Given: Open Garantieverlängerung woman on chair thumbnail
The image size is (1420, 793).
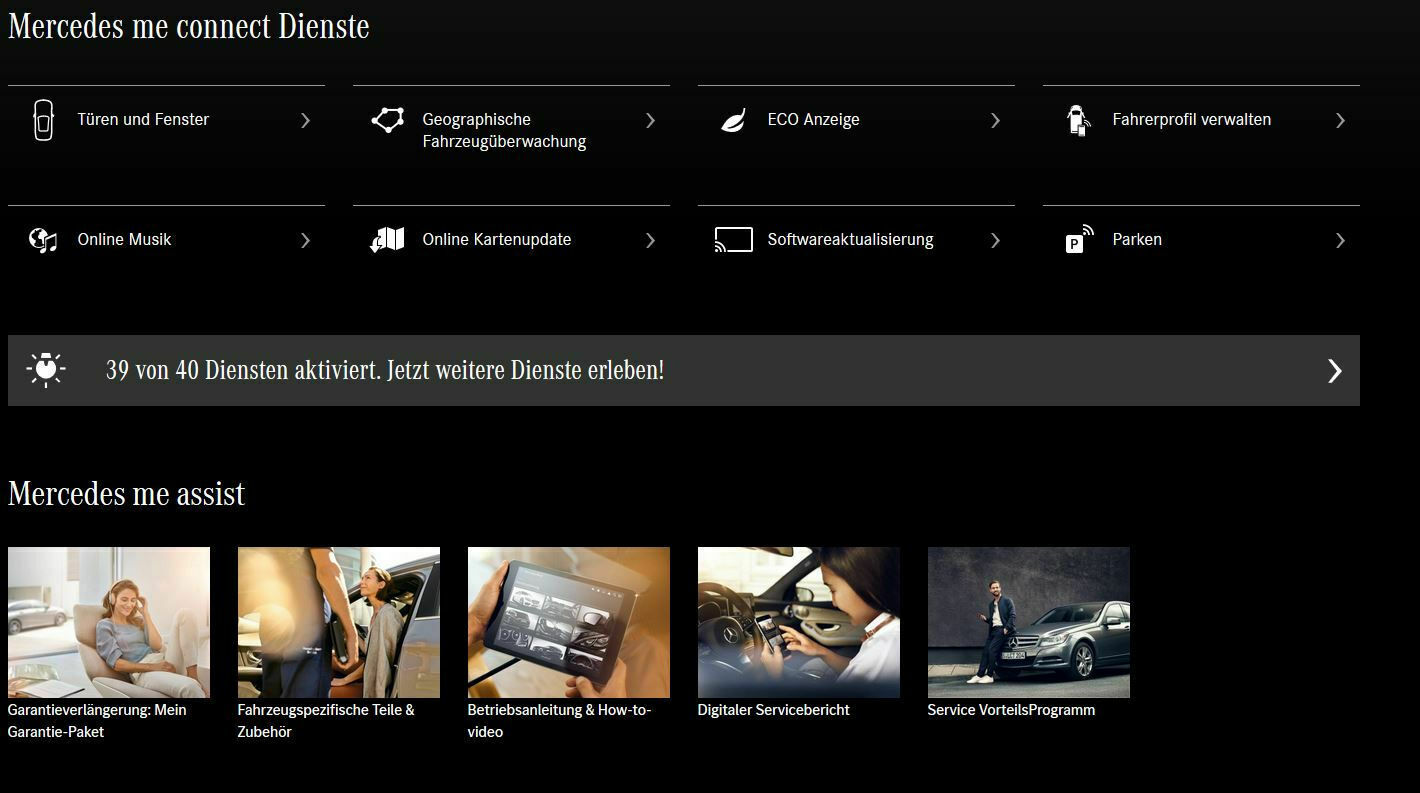Looking at the screenshot, I should [109, 622].
